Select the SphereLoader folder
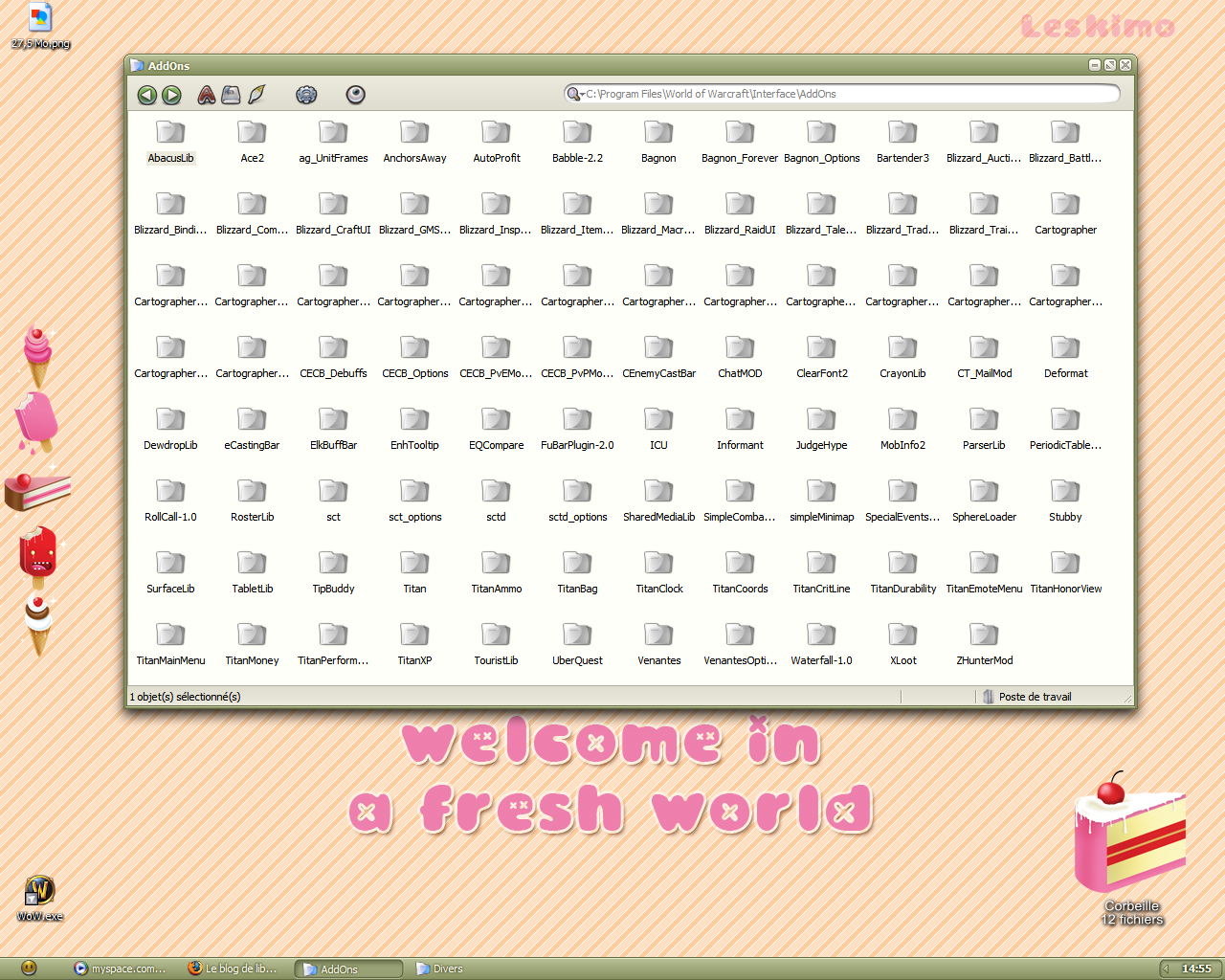This screenshot has width=1225, height=980. coord(984,501)
